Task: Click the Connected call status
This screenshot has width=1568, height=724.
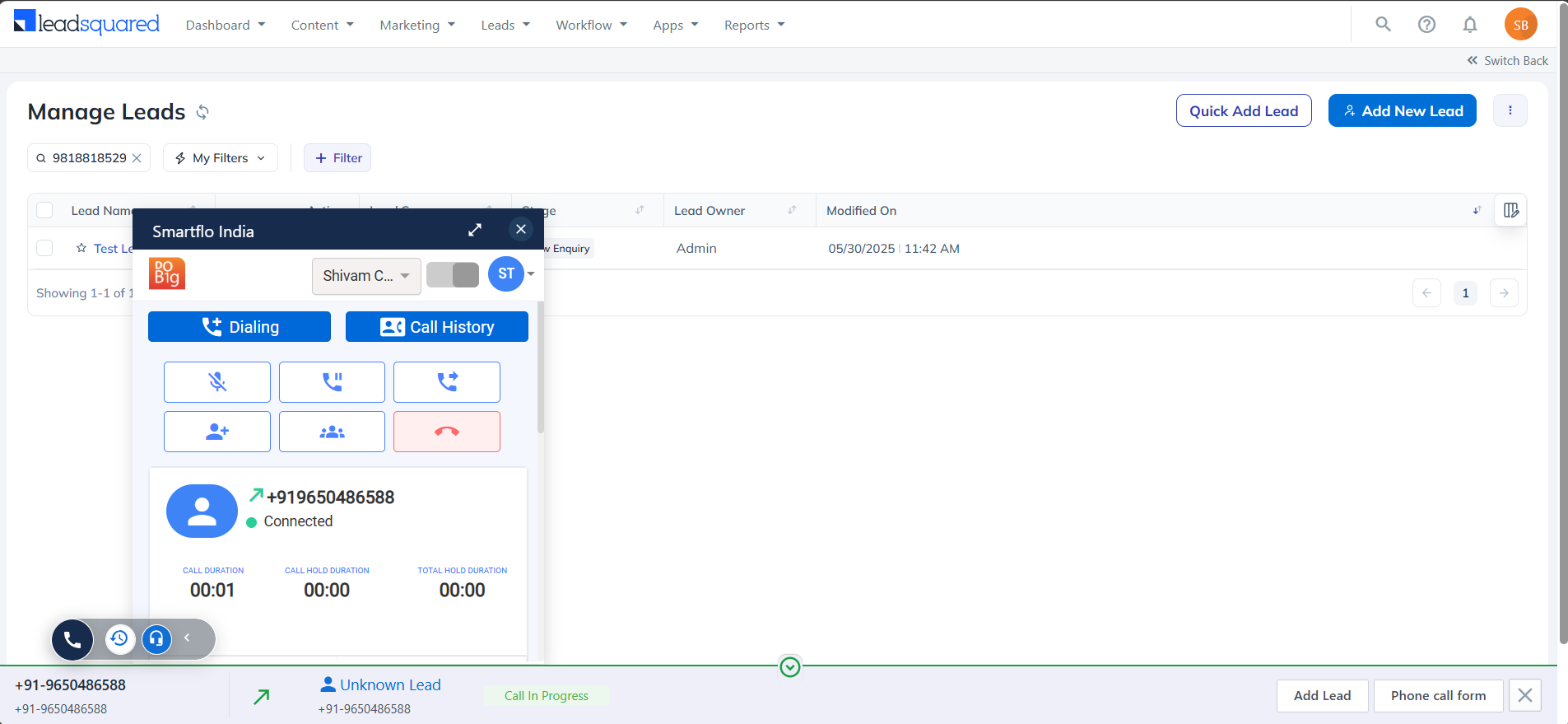Action: click(x=298, y=521)
